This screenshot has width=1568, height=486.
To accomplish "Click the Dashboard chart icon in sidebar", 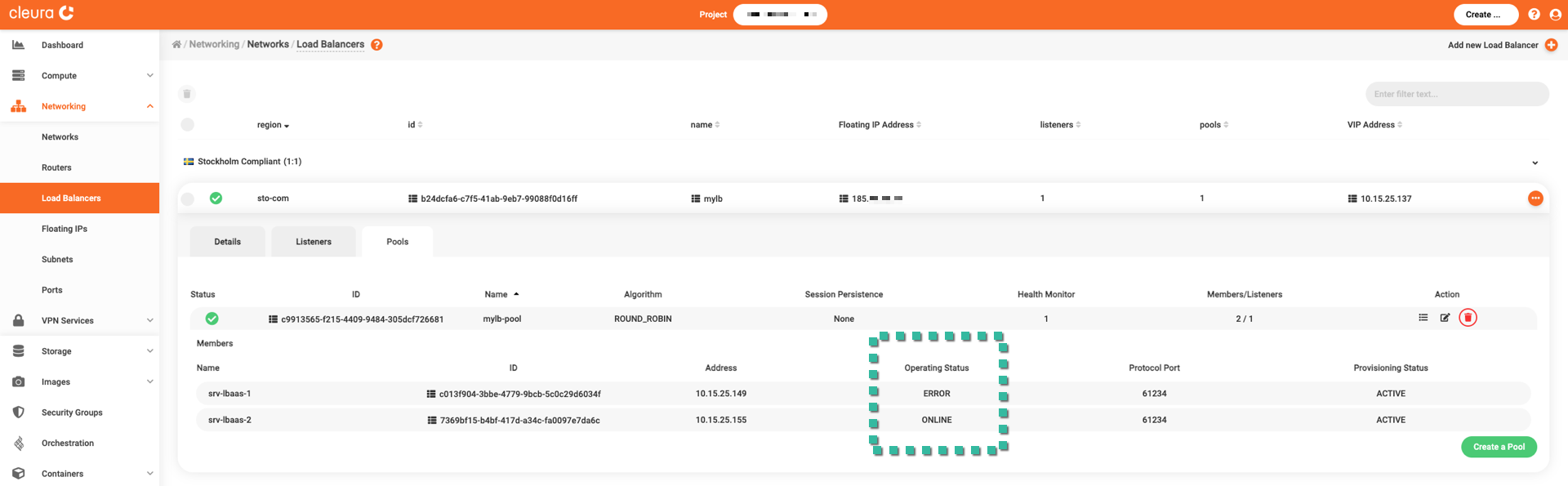I will 18,45.
